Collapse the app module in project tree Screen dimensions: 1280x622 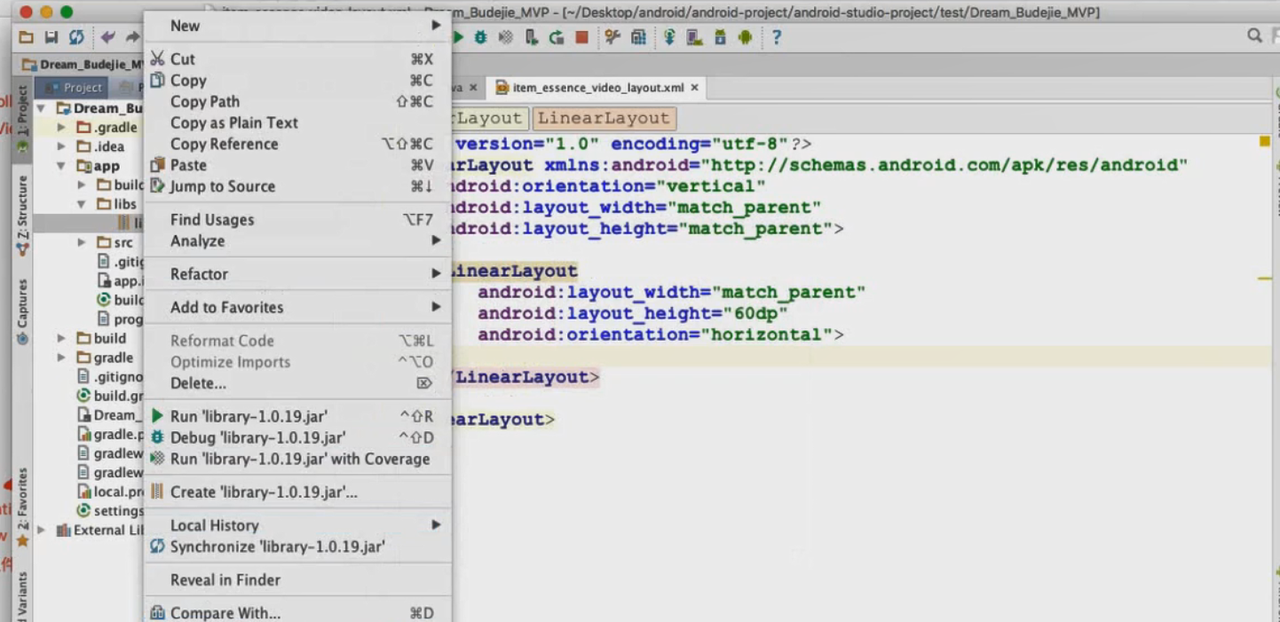[61, 166]
